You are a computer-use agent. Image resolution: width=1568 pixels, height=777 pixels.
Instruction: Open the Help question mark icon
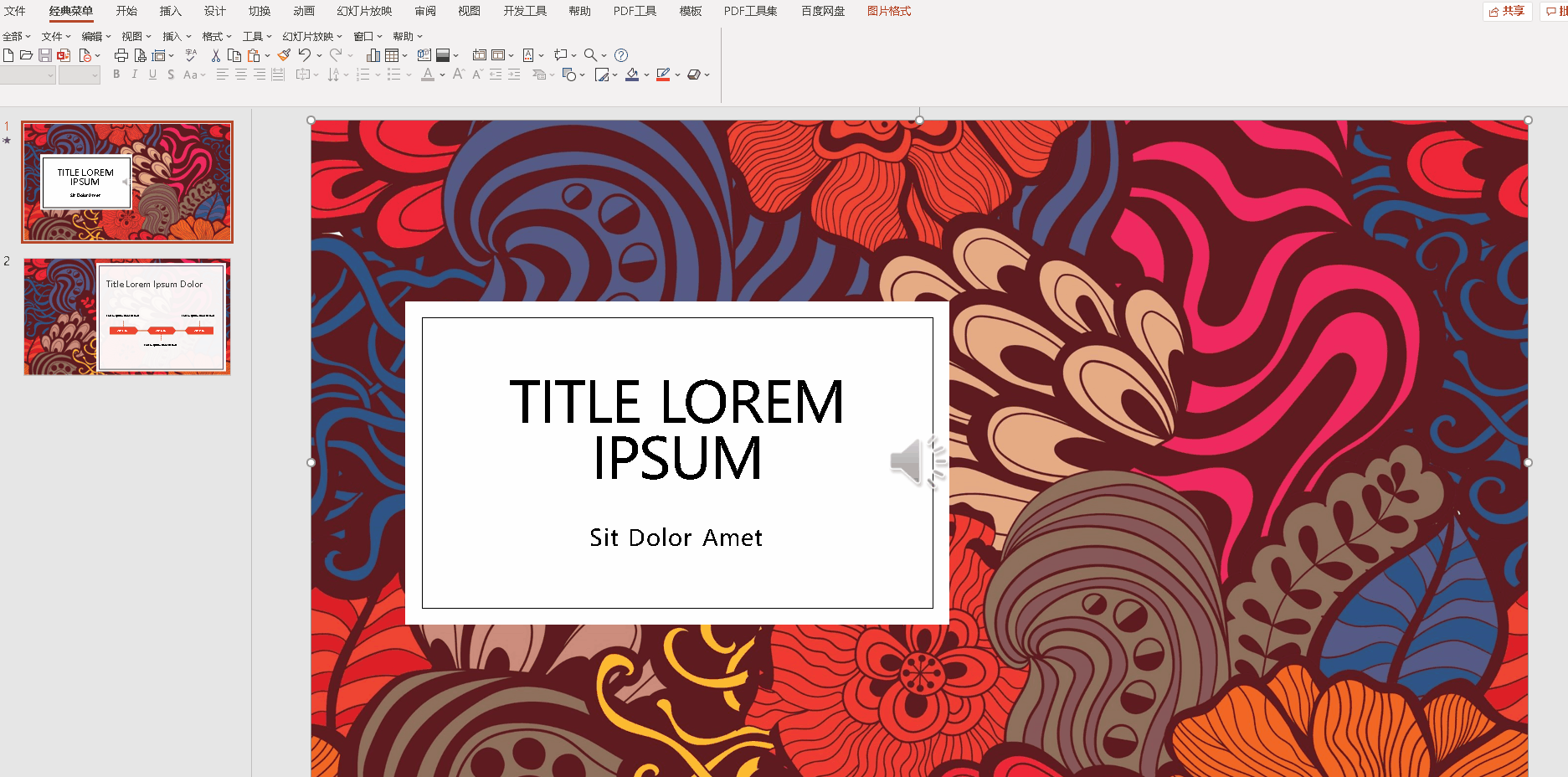click(x=621, y=55)
